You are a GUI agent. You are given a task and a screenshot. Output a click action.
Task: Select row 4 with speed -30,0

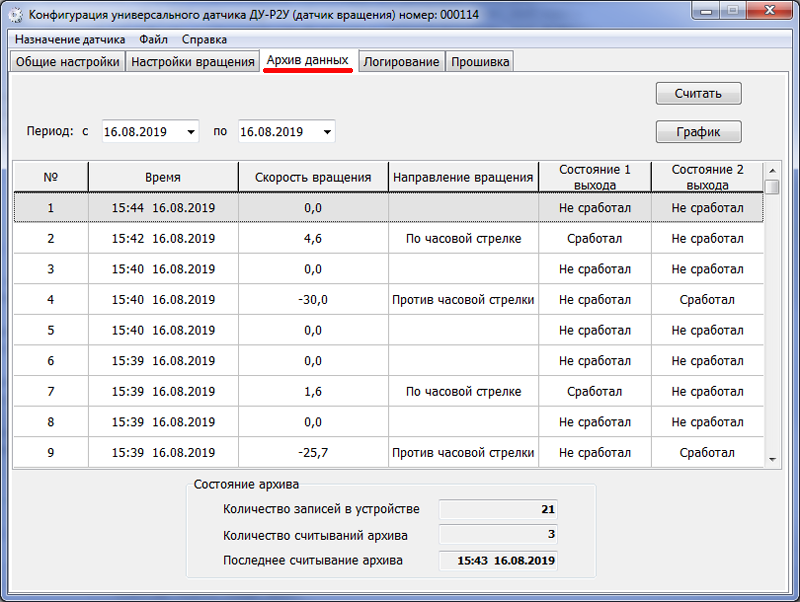[x=388, y=299]
